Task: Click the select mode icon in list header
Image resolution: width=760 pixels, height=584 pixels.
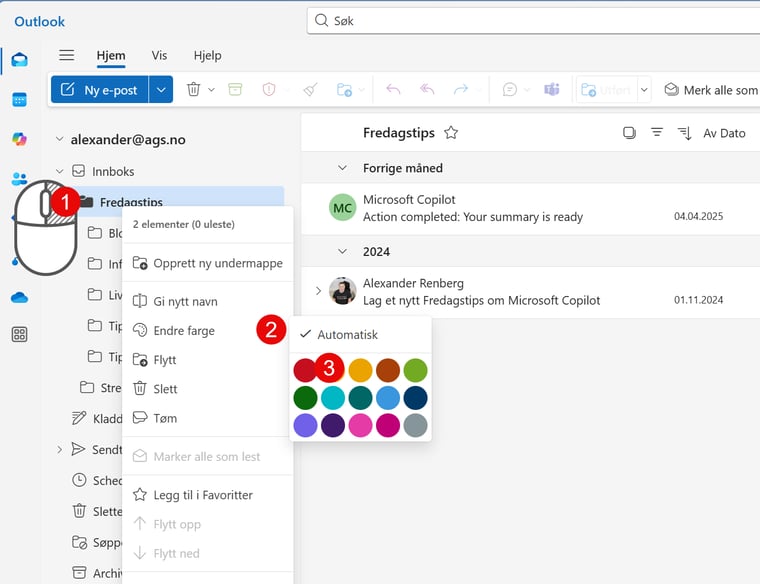Action: click(629, 133)
